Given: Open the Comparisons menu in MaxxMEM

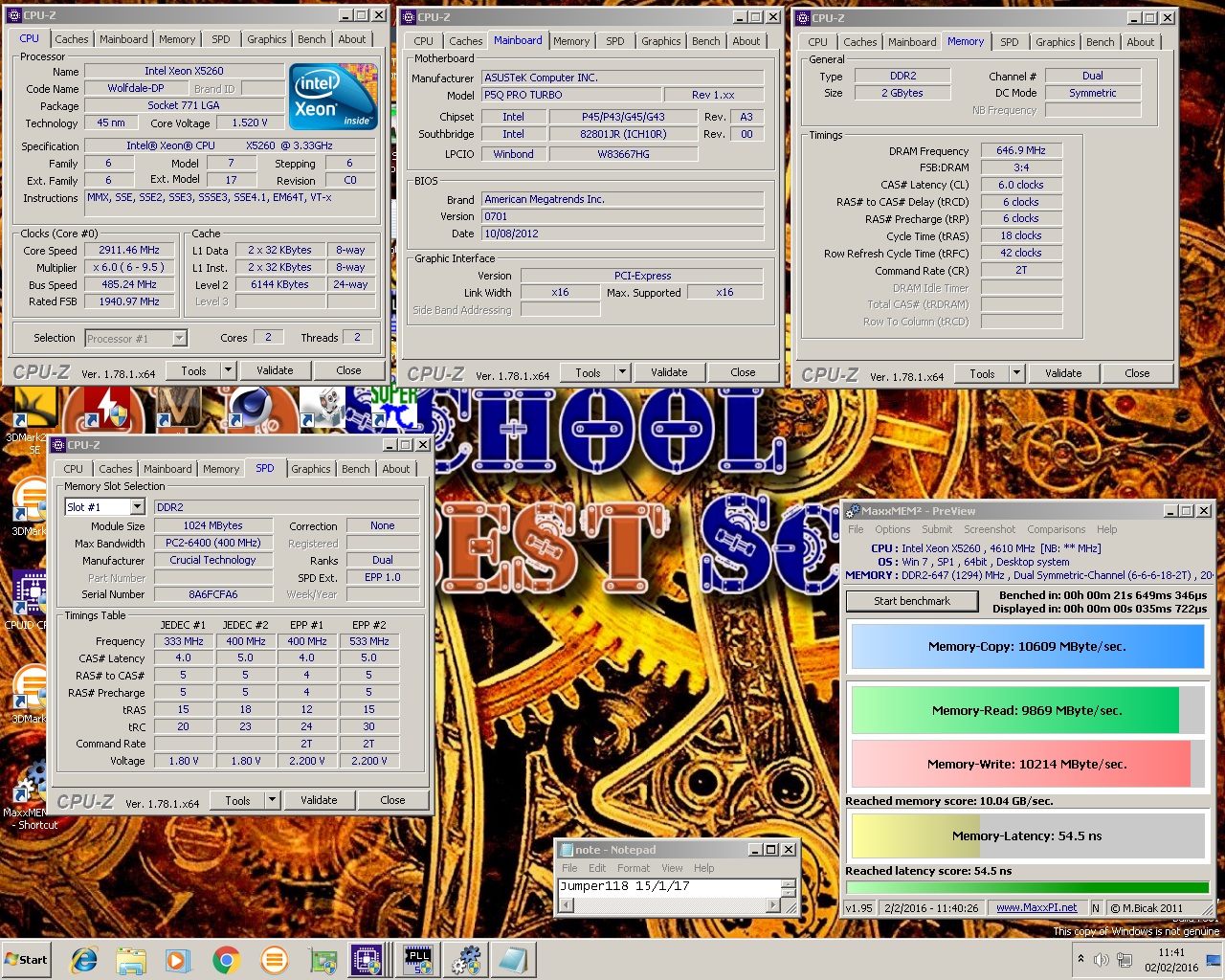Looking at the screenshot, I should (x=1056, y=529).
